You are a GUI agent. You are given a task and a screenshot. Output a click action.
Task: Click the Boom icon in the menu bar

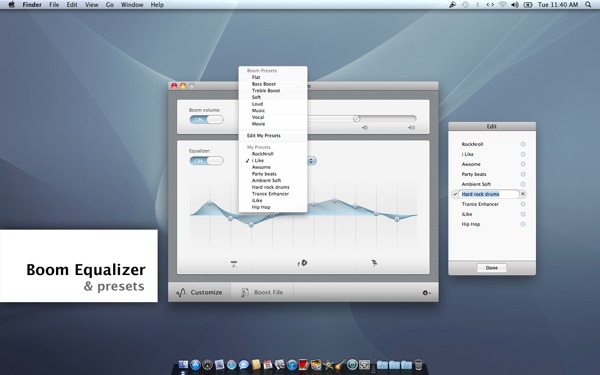click(453, 5)
